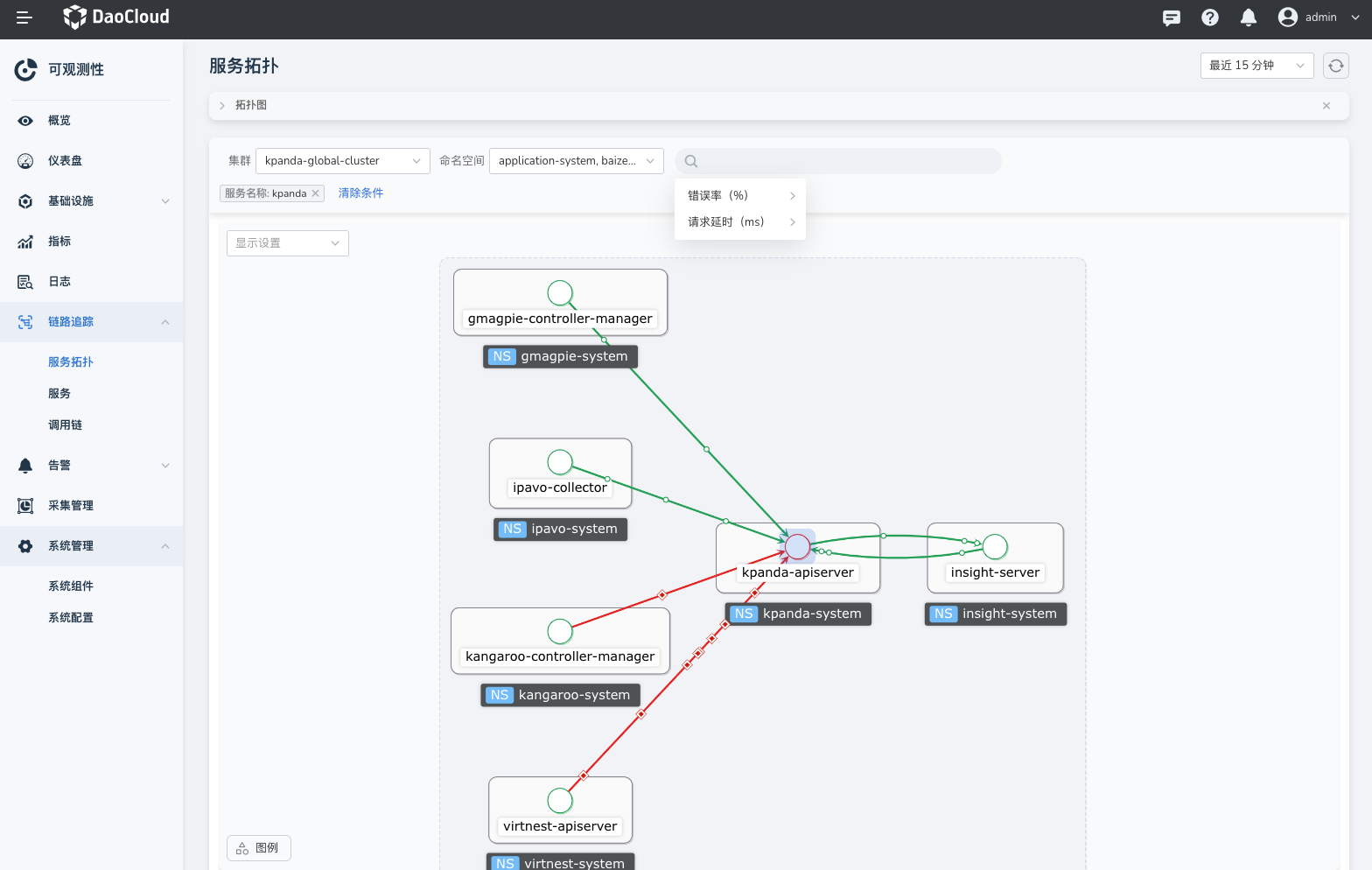Select the error rate (%) filter option

point(739,196)
